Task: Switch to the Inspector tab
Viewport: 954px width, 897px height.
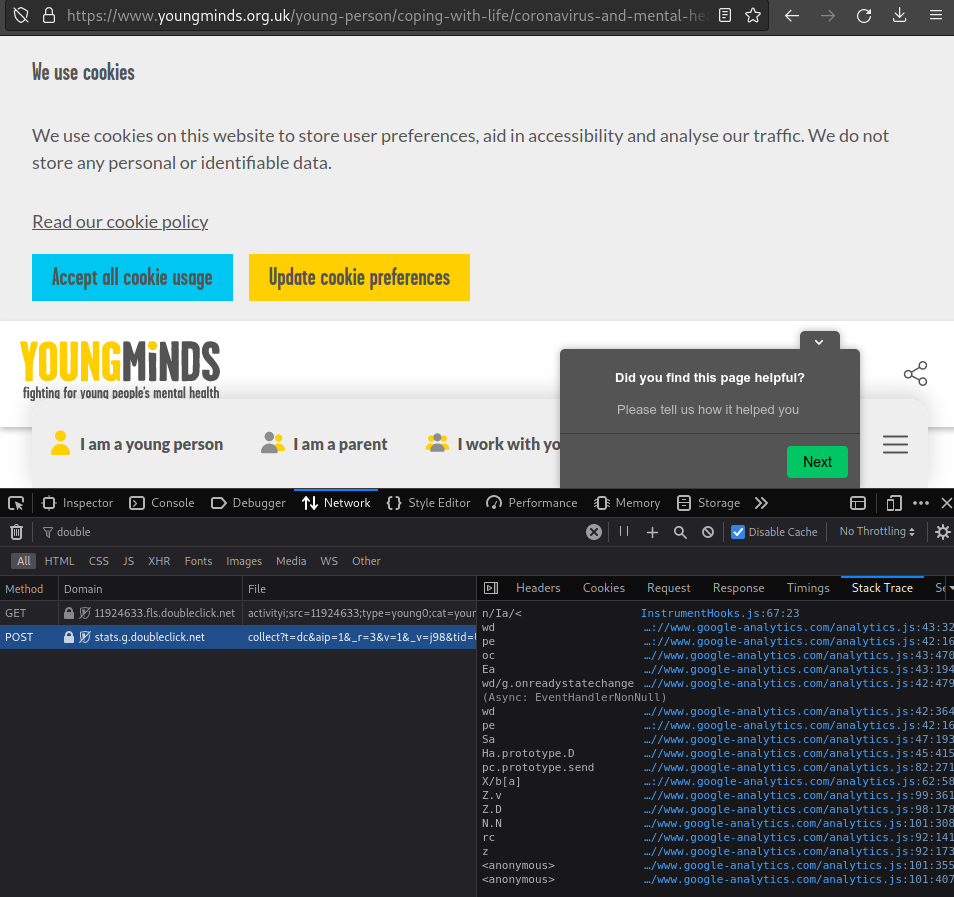Action: [x=77, y=503]
